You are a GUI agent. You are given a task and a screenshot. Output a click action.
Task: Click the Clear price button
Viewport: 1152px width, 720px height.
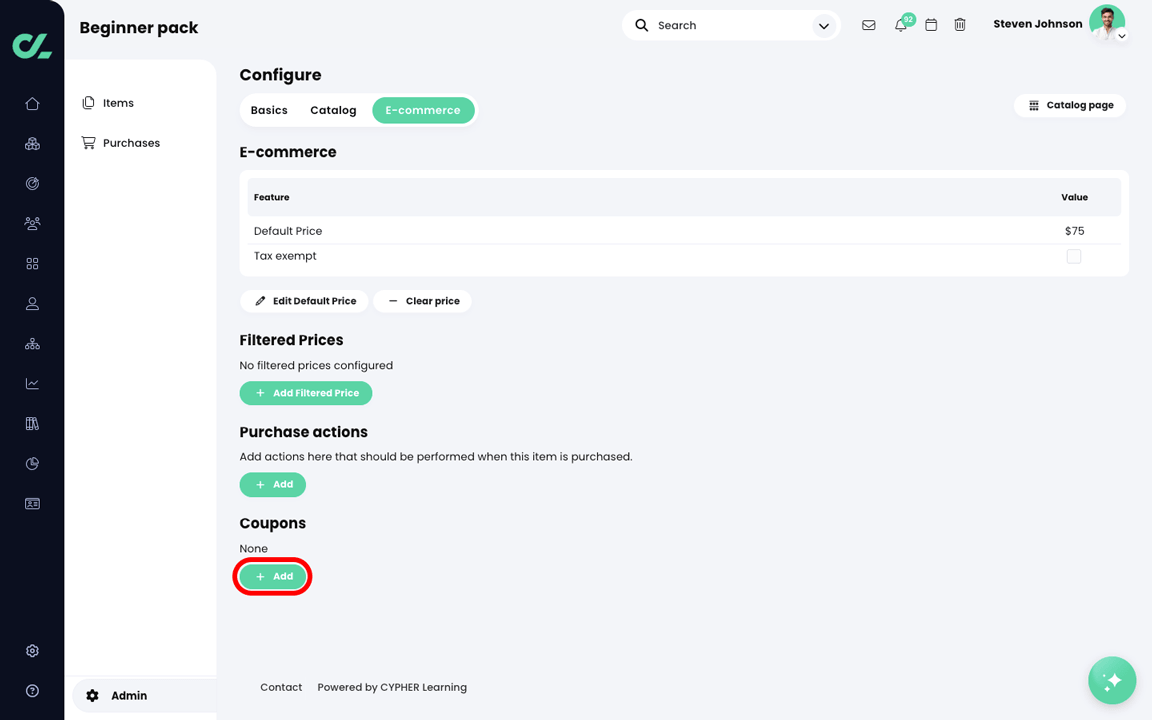pos(422,301)
